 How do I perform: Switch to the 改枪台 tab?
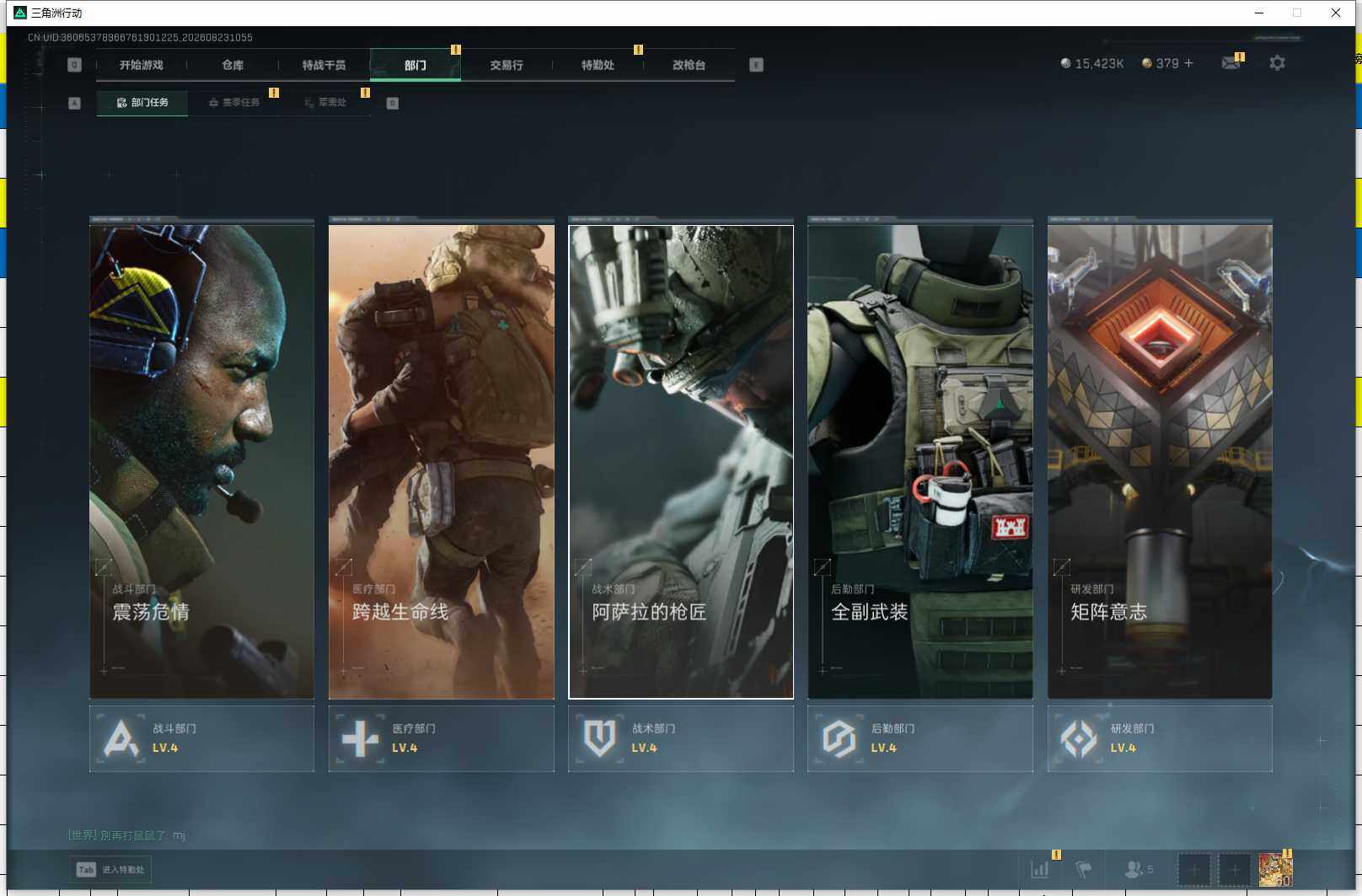(689, 65)
